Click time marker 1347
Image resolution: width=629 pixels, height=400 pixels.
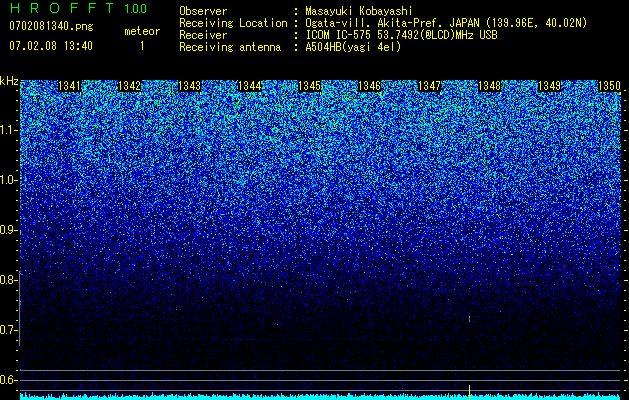click(430, 86)
